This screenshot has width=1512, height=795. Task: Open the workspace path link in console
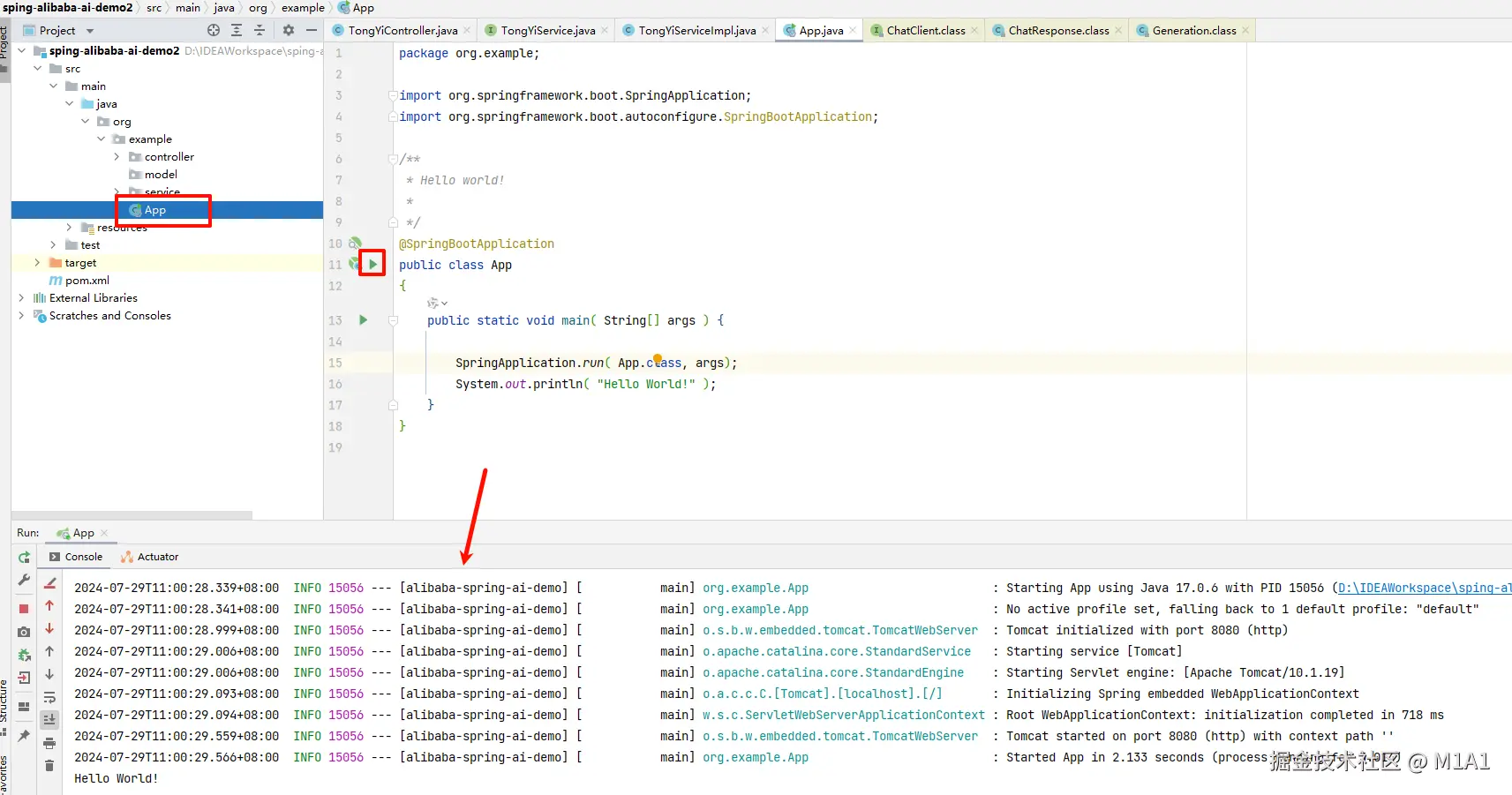click(x=1425, y=588)
